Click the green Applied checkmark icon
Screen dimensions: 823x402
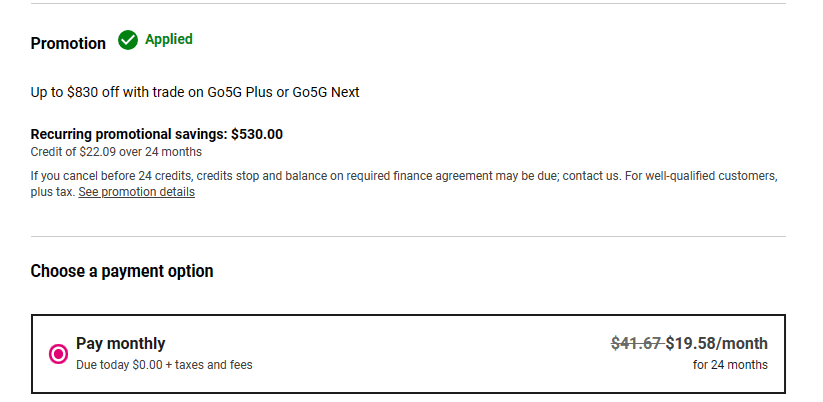point(128,41)
